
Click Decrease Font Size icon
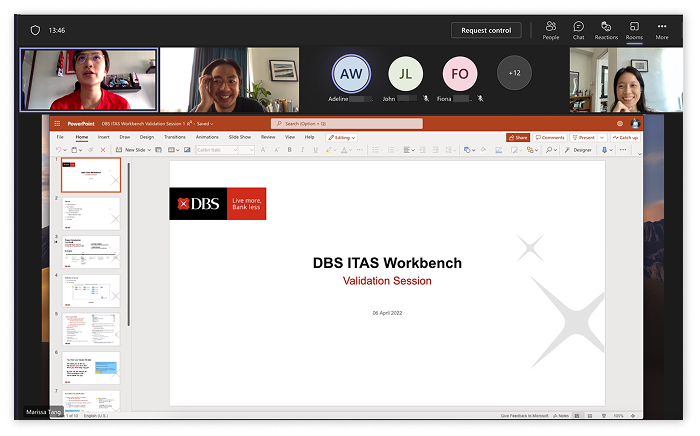276,150
